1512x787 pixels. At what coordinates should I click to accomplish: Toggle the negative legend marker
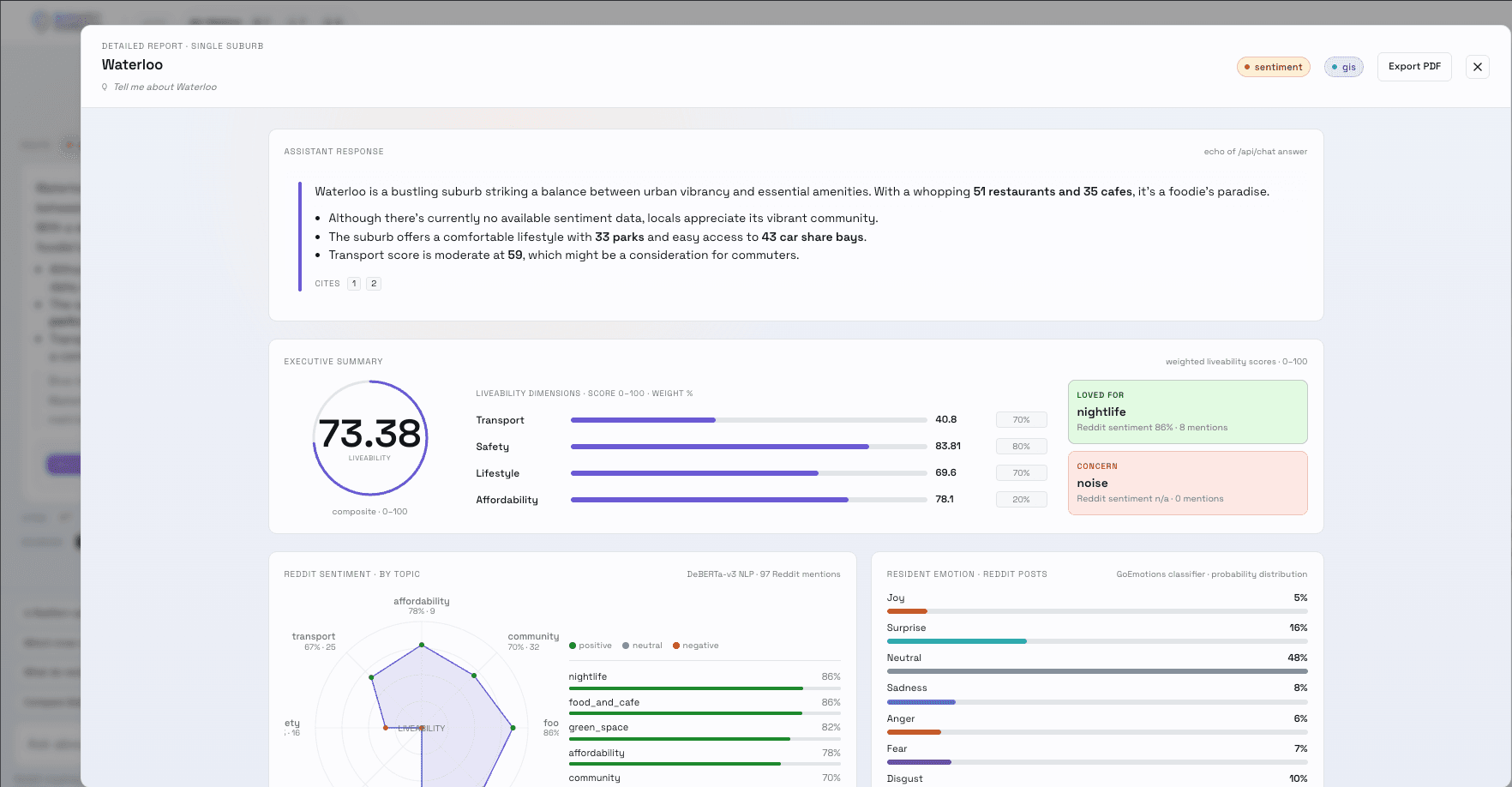[676, 646]
